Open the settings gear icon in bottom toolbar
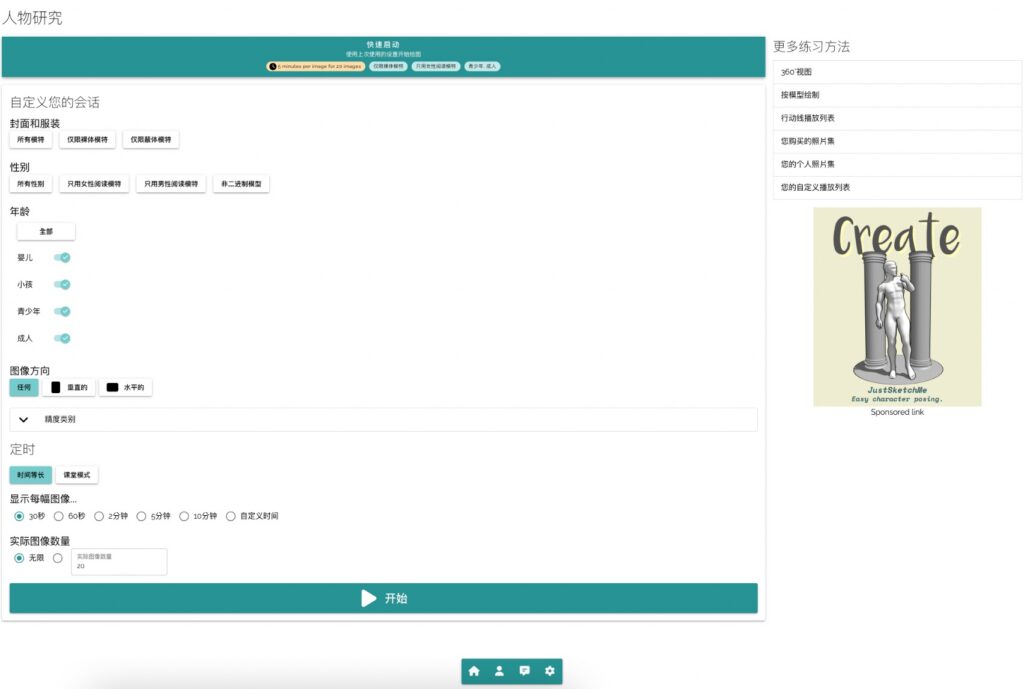 pos(550,671)
